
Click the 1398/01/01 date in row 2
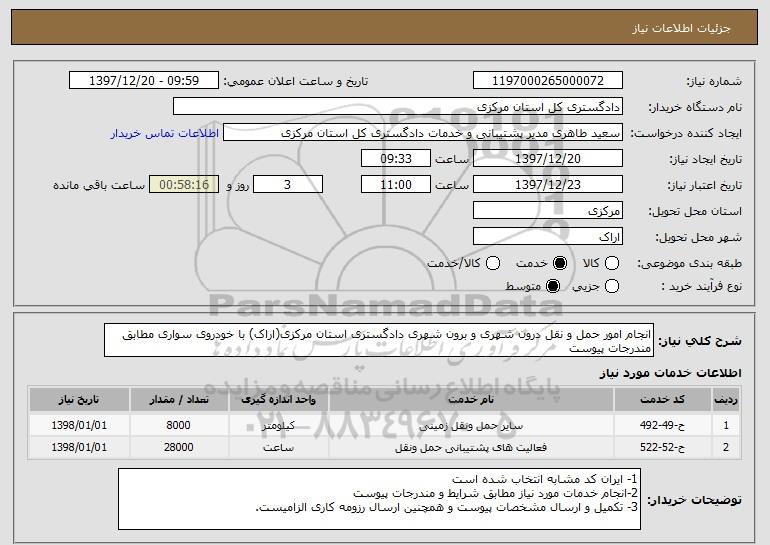coord(79,447)
